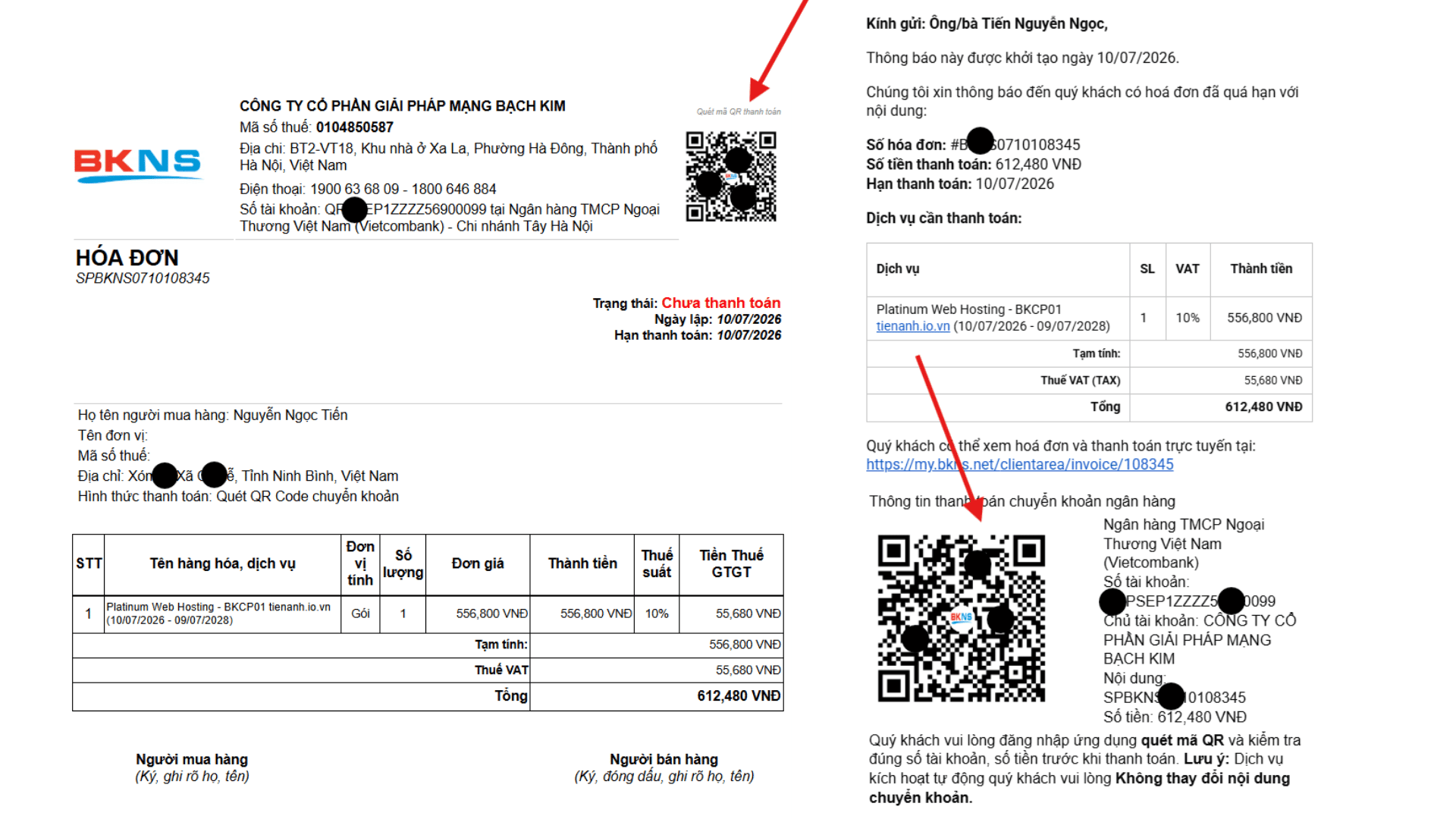Click the red 'Chưa thanh toán' status text
The image size is (1456, 819).
click(720, 303)
